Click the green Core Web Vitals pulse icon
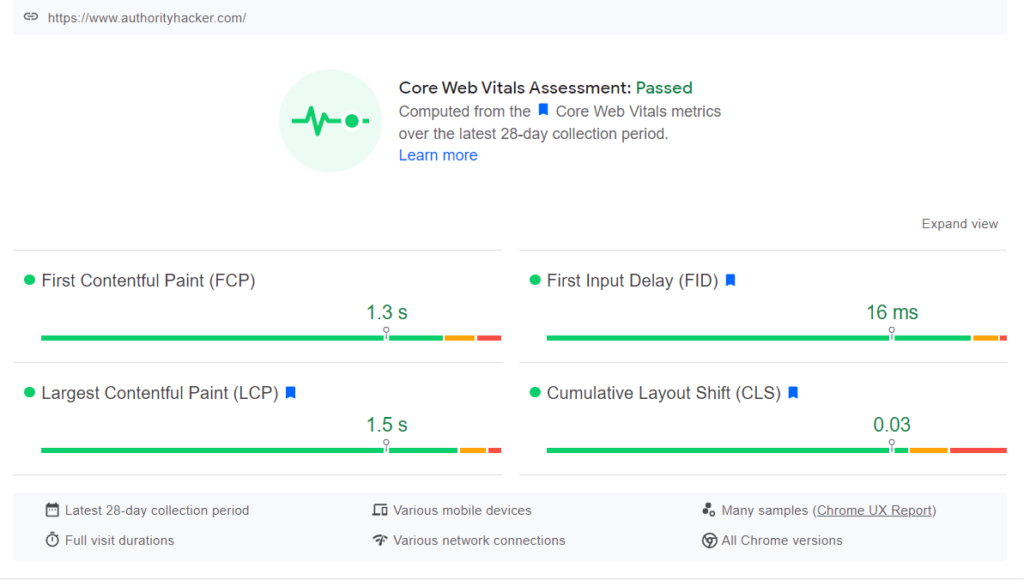This screenshot has height=580, width=1024. (x=330, y=121)
